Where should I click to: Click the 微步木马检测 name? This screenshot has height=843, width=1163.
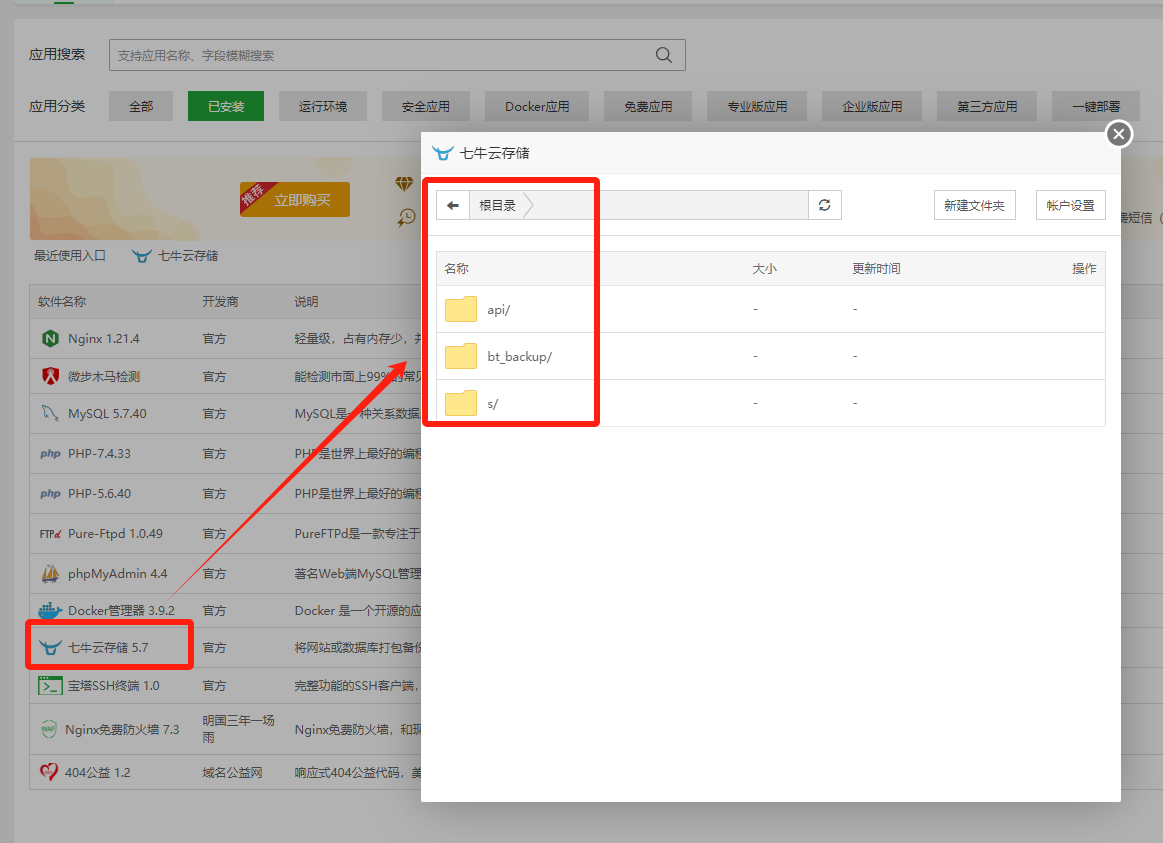point(104,377)
